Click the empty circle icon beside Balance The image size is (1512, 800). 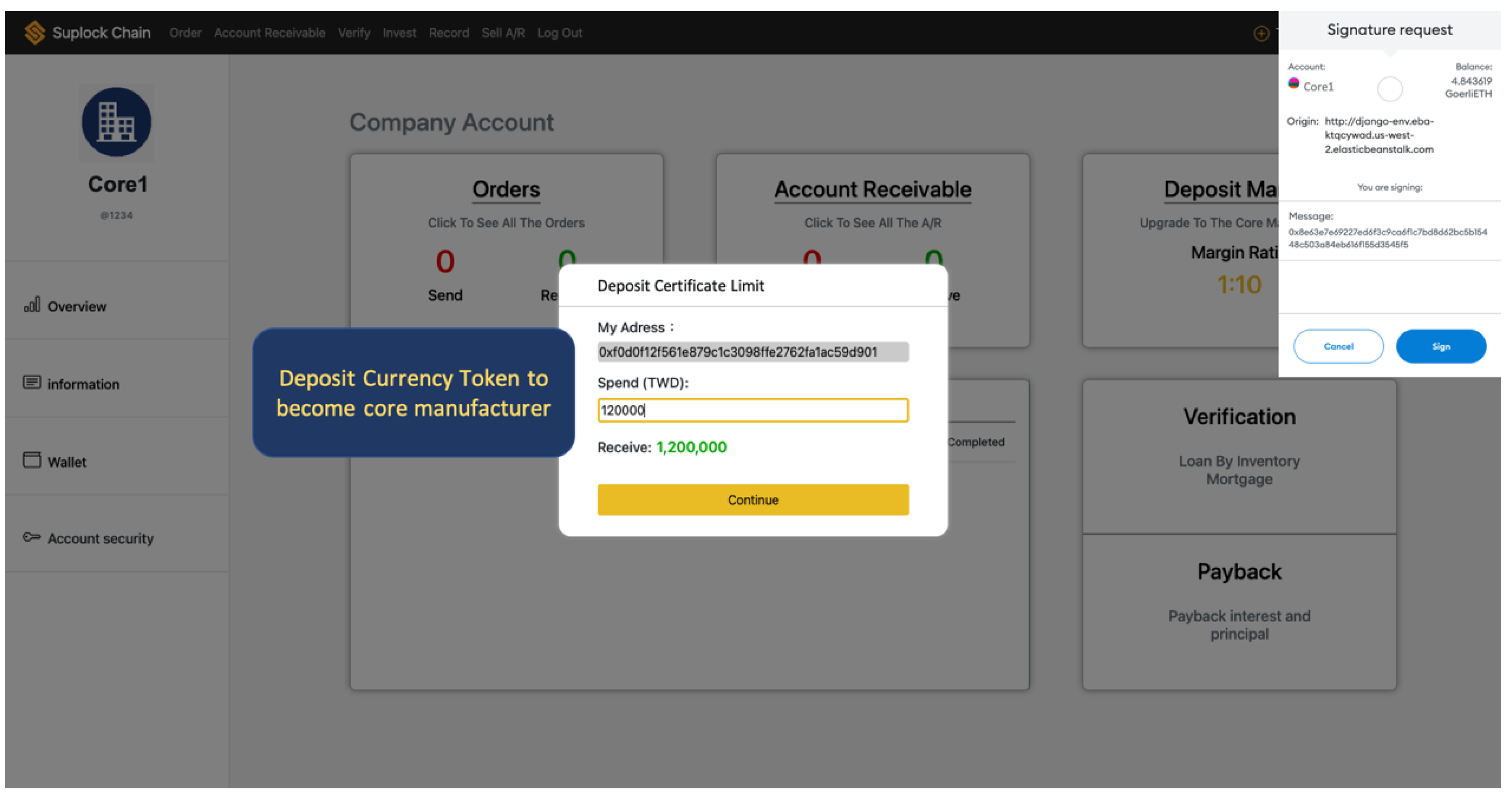click(1389, 89)
